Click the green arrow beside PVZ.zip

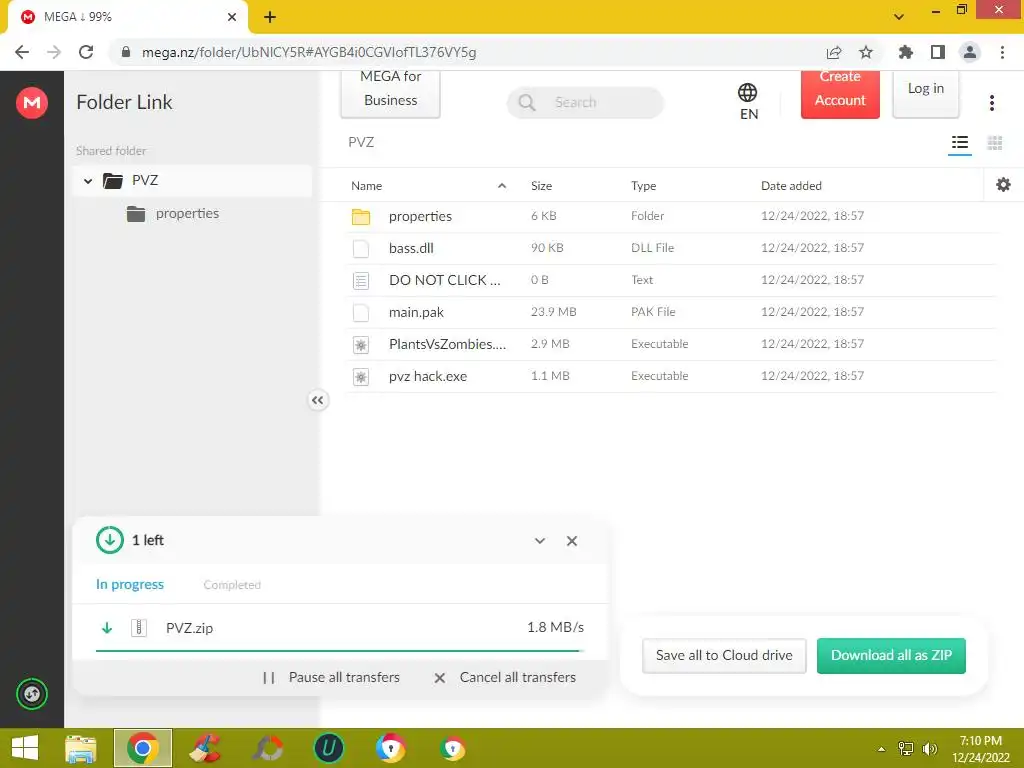click(107, 628)
